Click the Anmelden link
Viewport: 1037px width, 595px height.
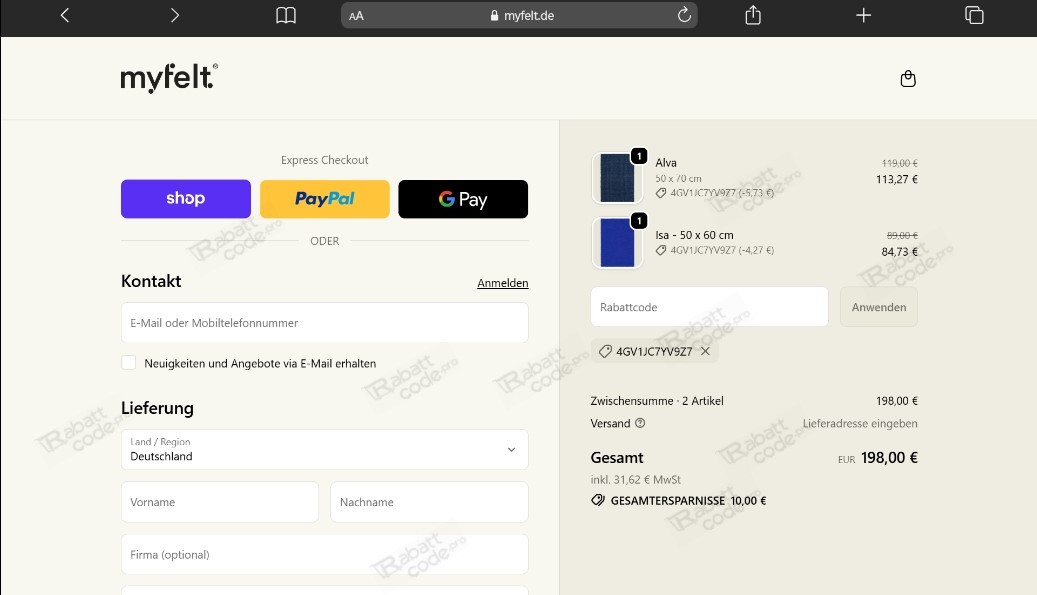pos(503,283)
